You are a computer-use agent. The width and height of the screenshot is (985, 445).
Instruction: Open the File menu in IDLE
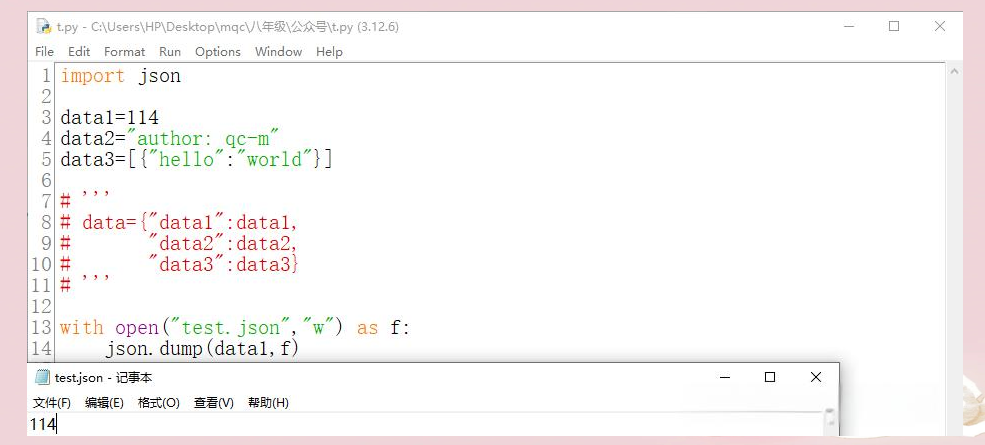[44, 52]
